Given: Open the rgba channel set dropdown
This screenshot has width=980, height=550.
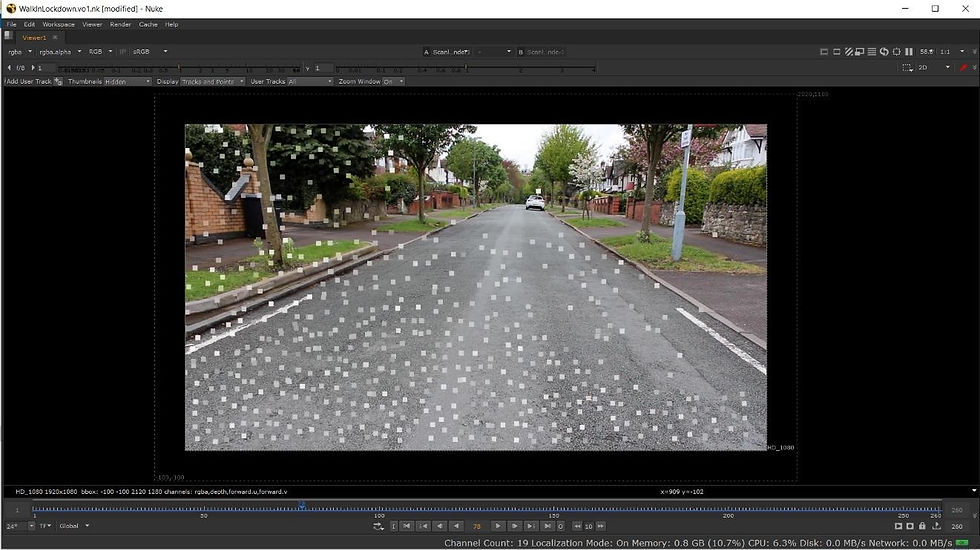Looking at the screenshot, I should point(20,52).
